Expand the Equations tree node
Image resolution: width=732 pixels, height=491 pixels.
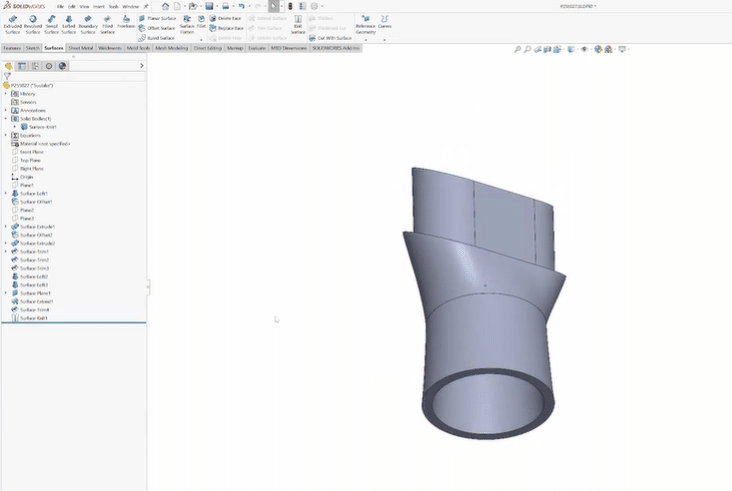[x=6, y=135]
